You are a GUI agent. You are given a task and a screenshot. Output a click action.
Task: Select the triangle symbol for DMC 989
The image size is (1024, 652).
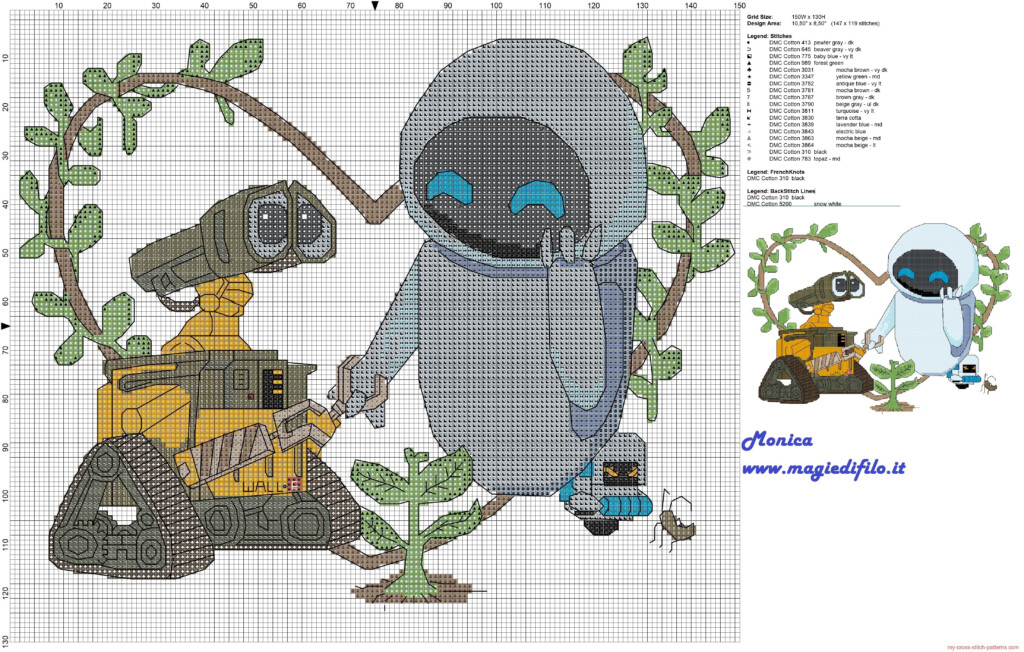[x=749, y=63]
